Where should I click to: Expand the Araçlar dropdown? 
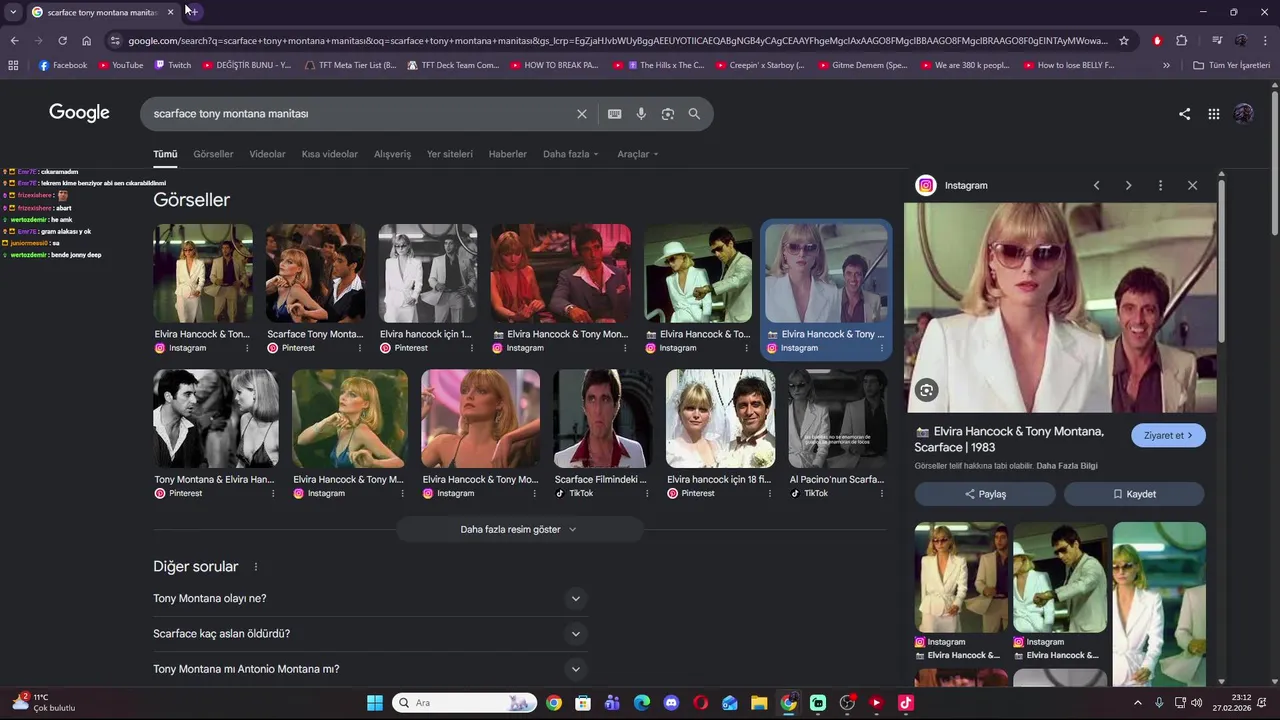click(x=638, y=154)
